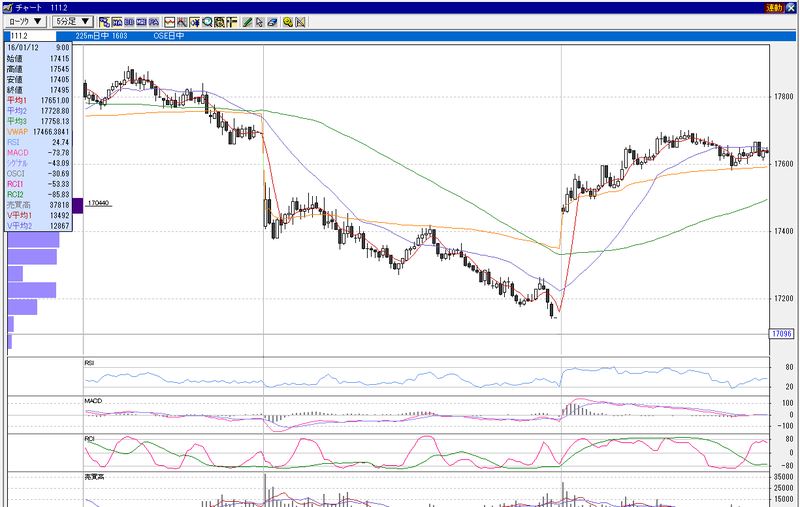
Task: Click the 17600 price axis label
Action: point(784,164)
